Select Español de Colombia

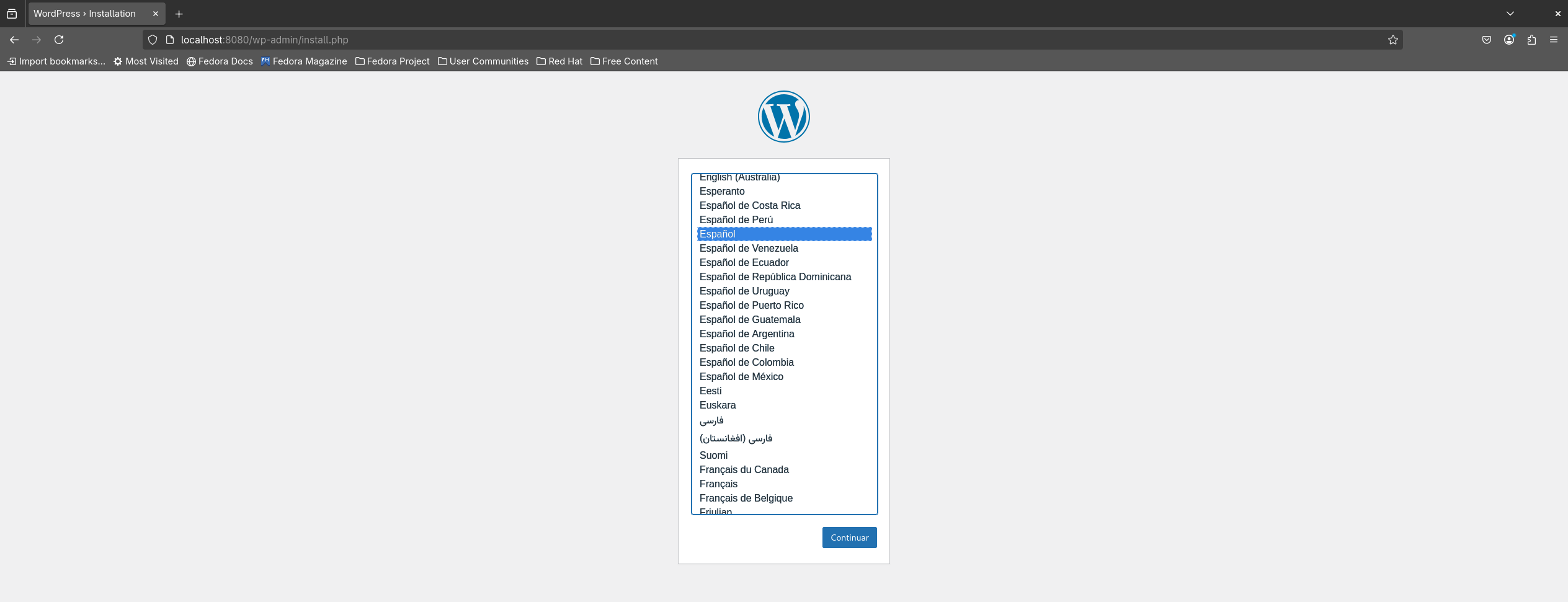coord(784,363)
